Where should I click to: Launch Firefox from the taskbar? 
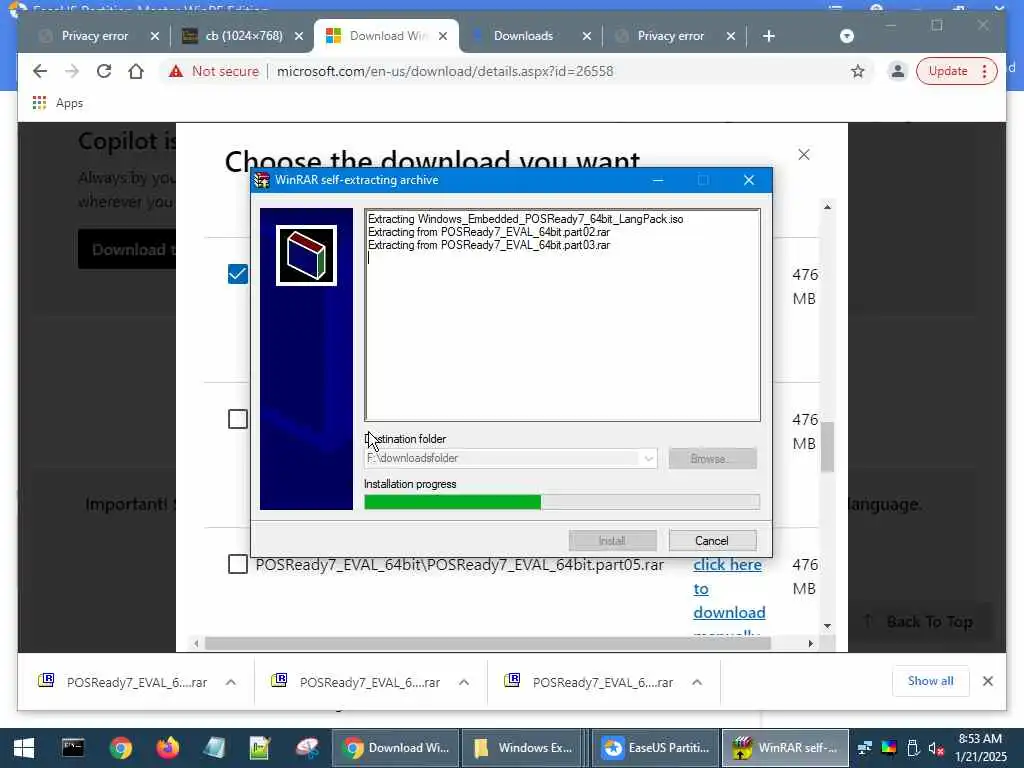(168, 748)
